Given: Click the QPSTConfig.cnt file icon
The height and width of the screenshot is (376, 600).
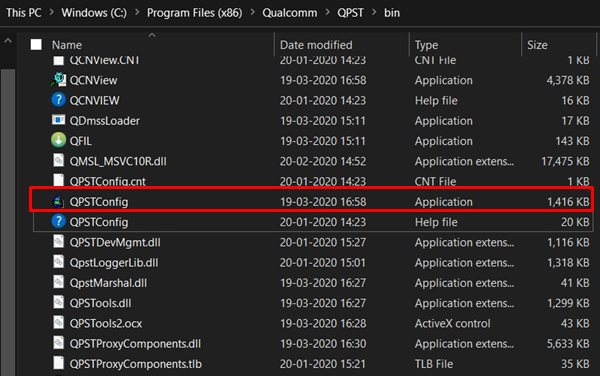Looking at the screenshot, I should coord(58,180).
